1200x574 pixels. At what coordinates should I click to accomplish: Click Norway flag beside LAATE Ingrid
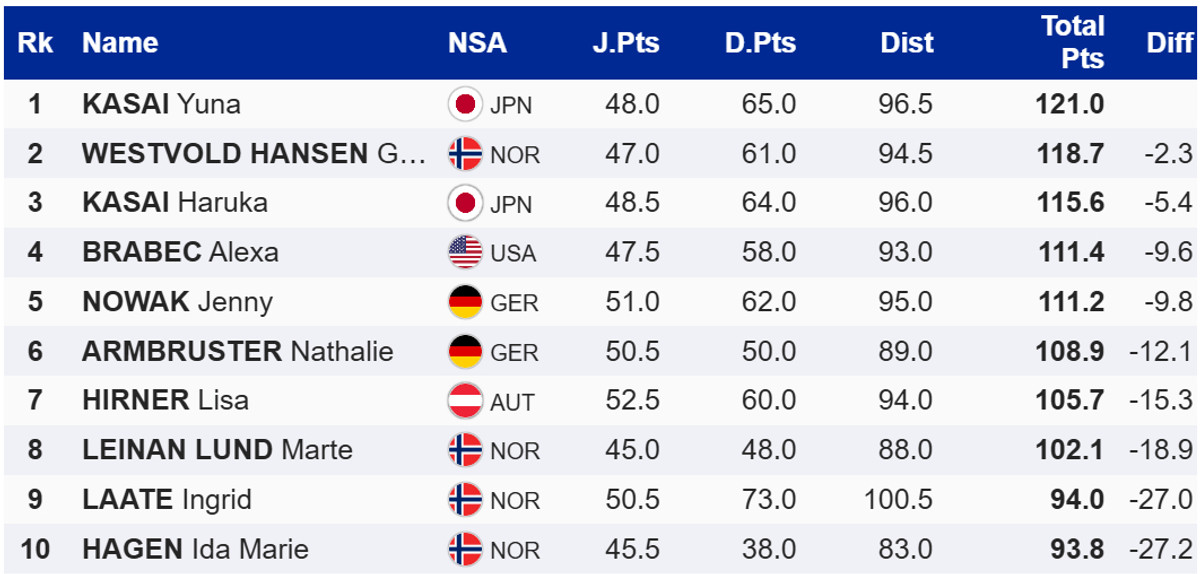coord(465,500)
